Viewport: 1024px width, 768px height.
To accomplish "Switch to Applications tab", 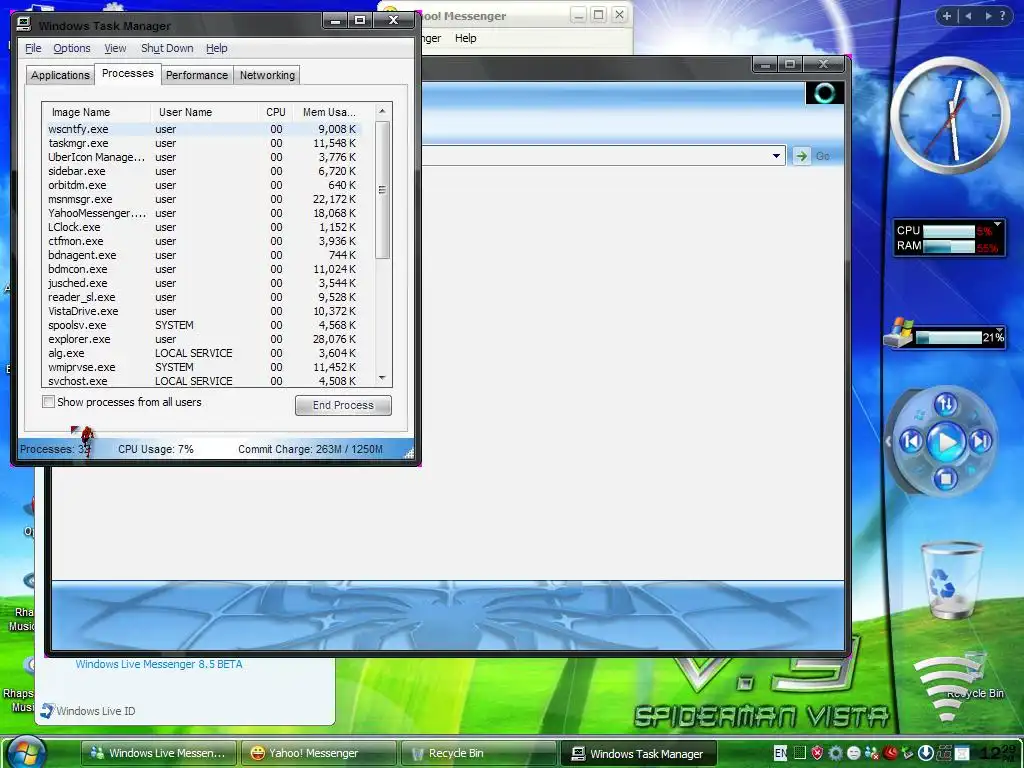I will click(60, 75).
